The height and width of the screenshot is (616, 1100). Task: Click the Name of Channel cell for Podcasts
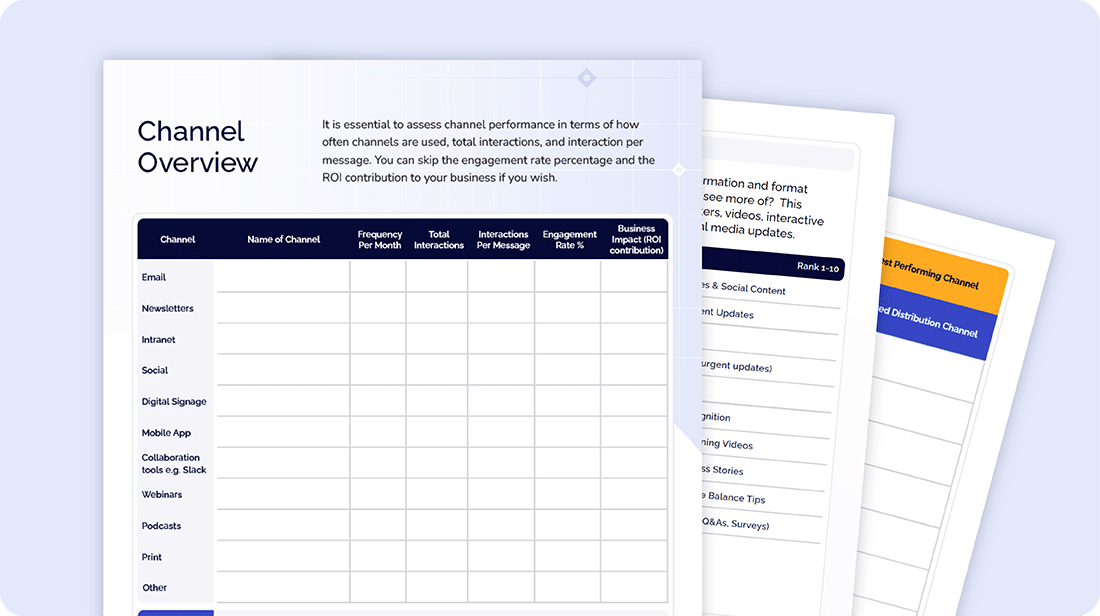coord(283,524)
